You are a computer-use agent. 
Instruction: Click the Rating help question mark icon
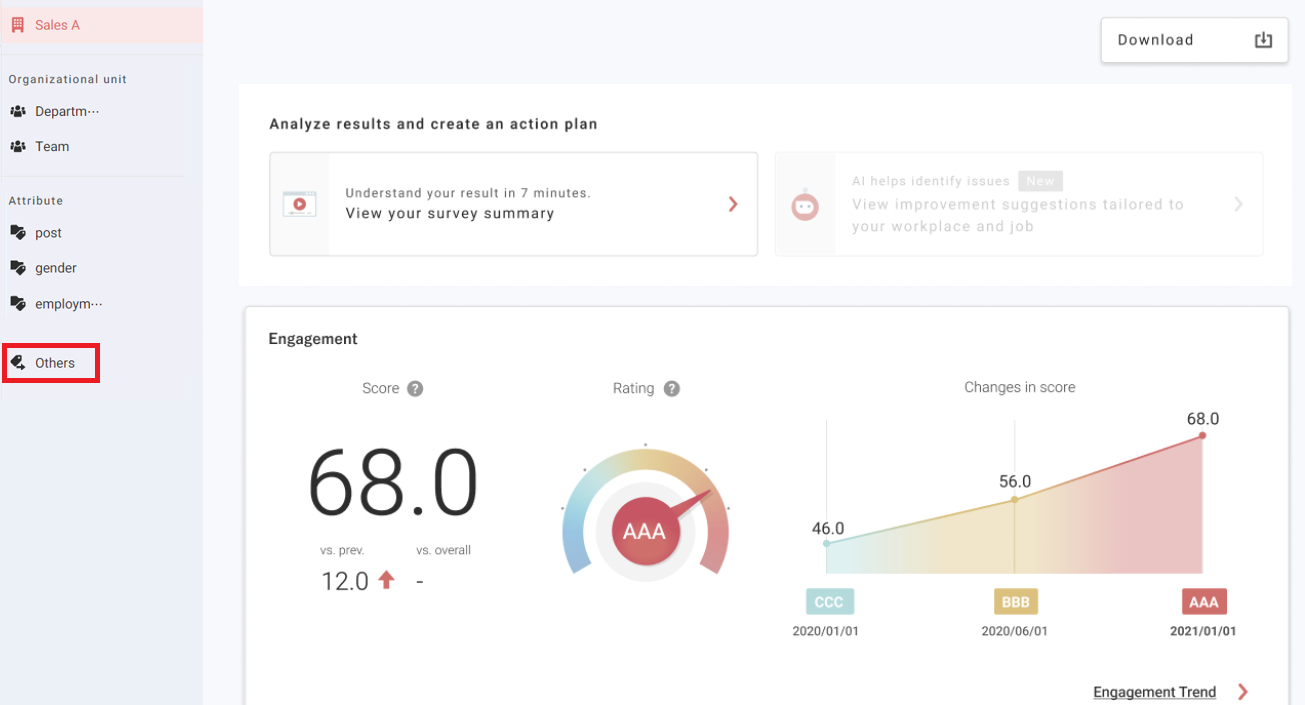[x=672, y=389]
